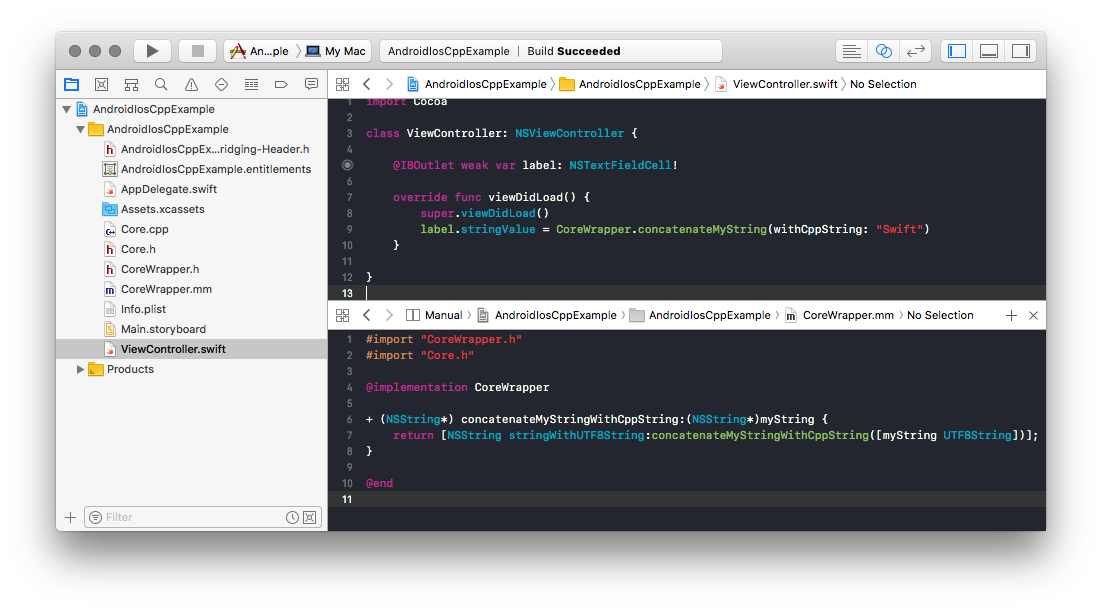Show the issue navigator

tap(191, 84)
